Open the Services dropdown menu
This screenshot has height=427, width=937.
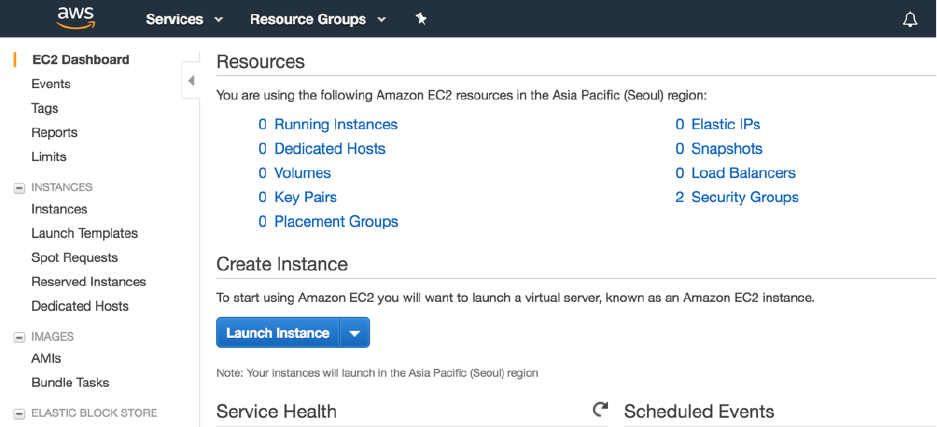click(x=184, y=19)
